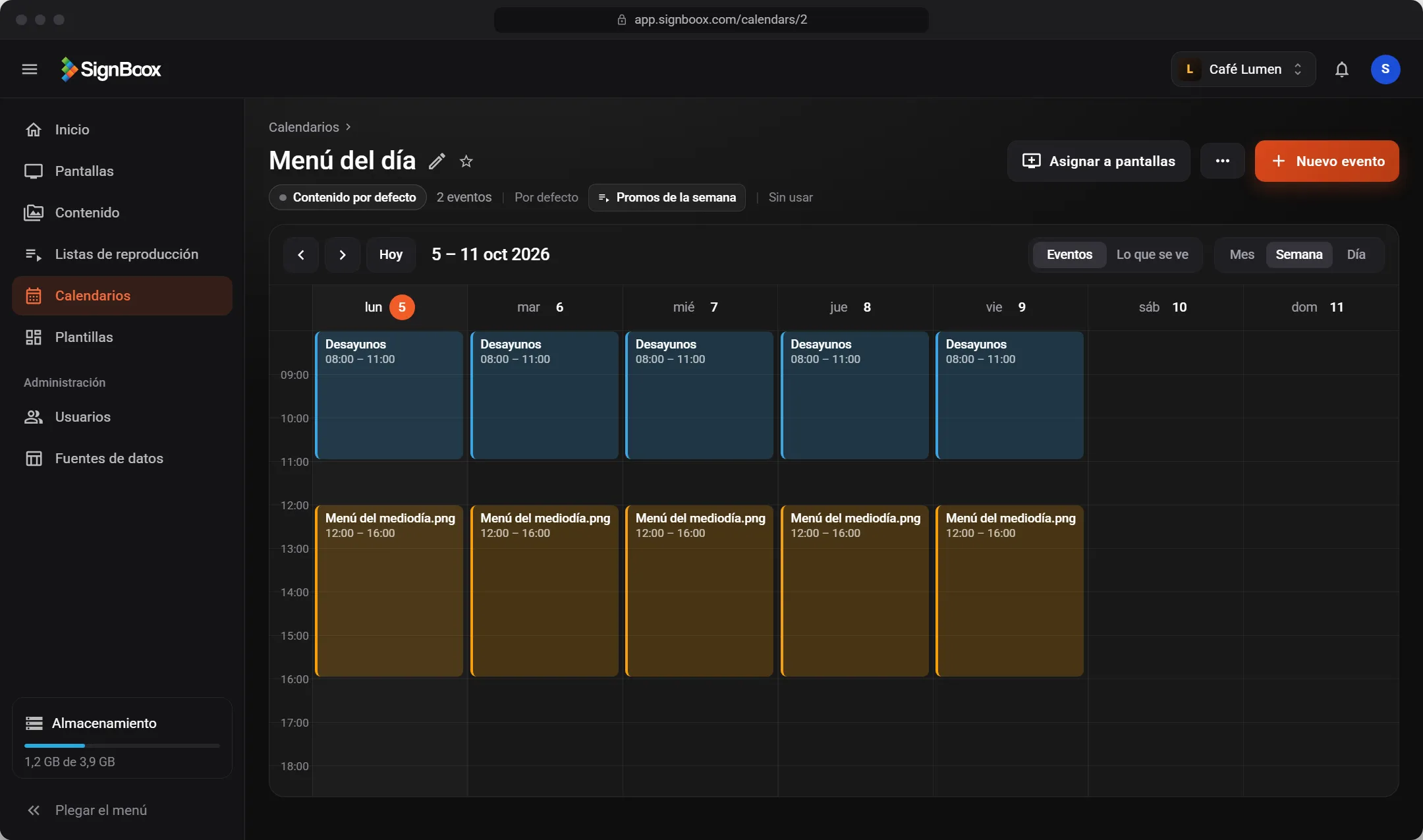Open Wednesday's Desayunos event

pos(700,395)
